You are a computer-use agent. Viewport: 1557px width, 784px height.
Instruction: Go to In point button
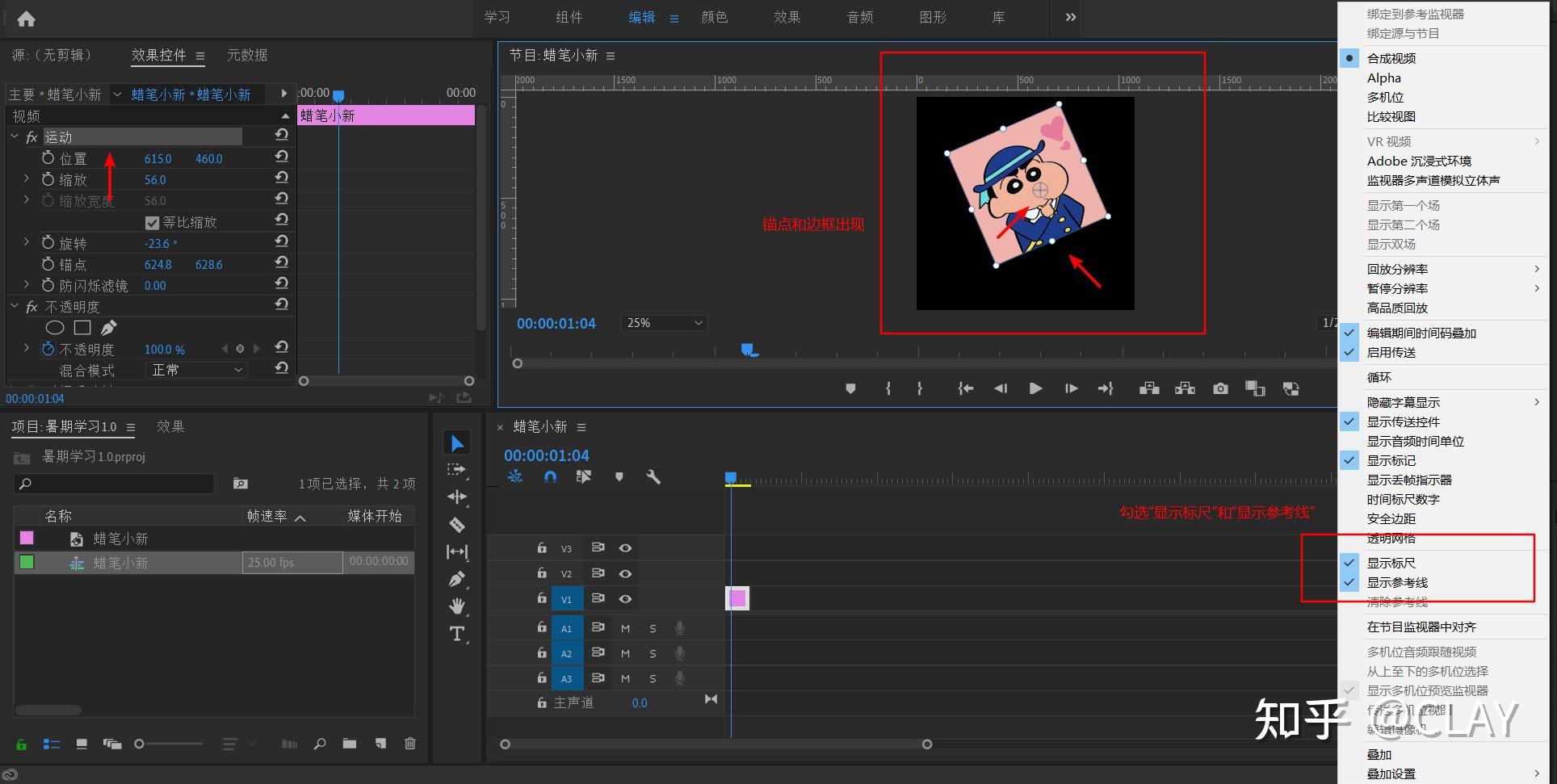pos(965,389)
